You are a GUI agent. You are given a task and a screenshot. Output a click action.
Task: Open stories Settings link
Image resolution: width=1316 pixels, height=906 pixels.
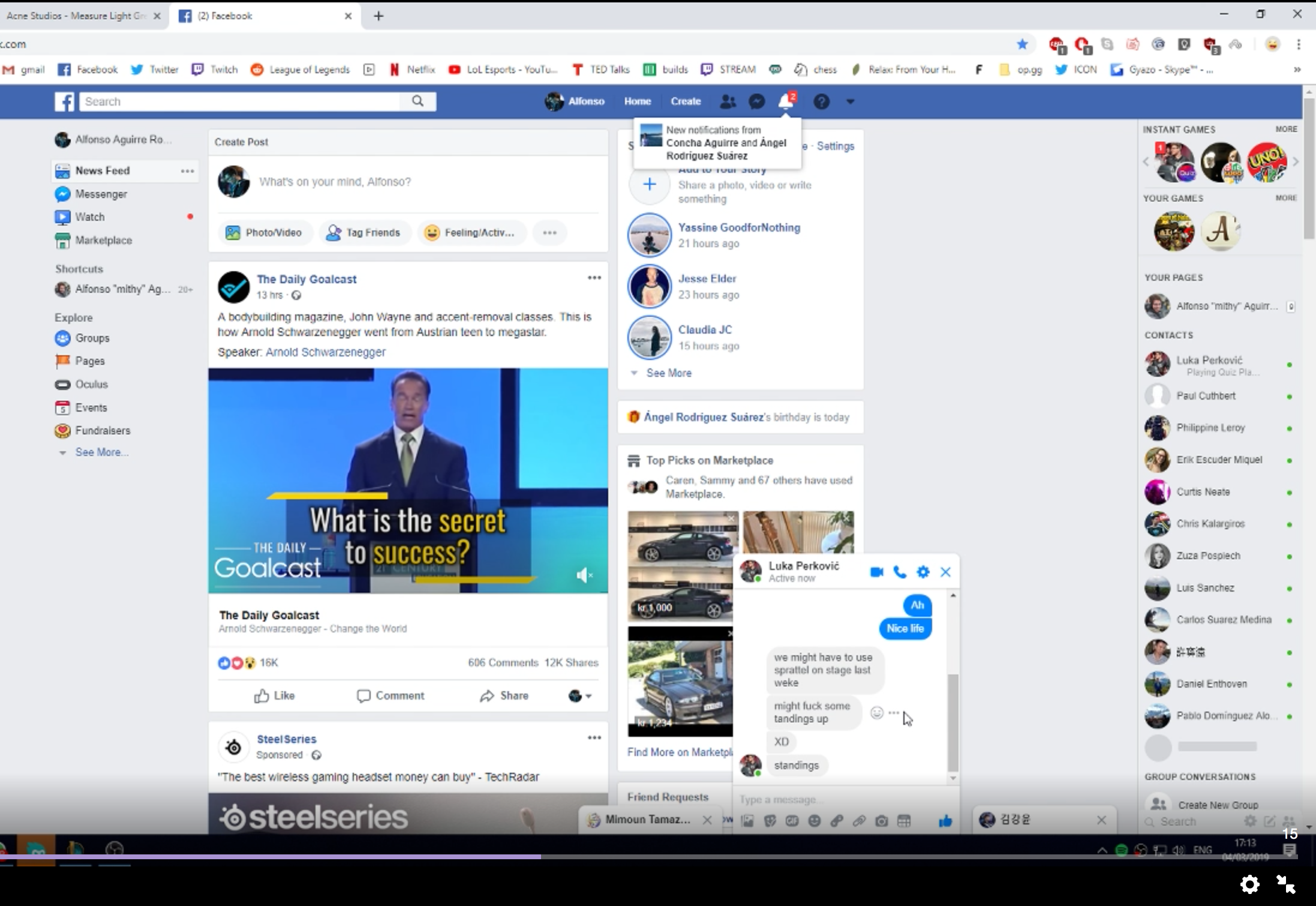click(x=835, y=146)
